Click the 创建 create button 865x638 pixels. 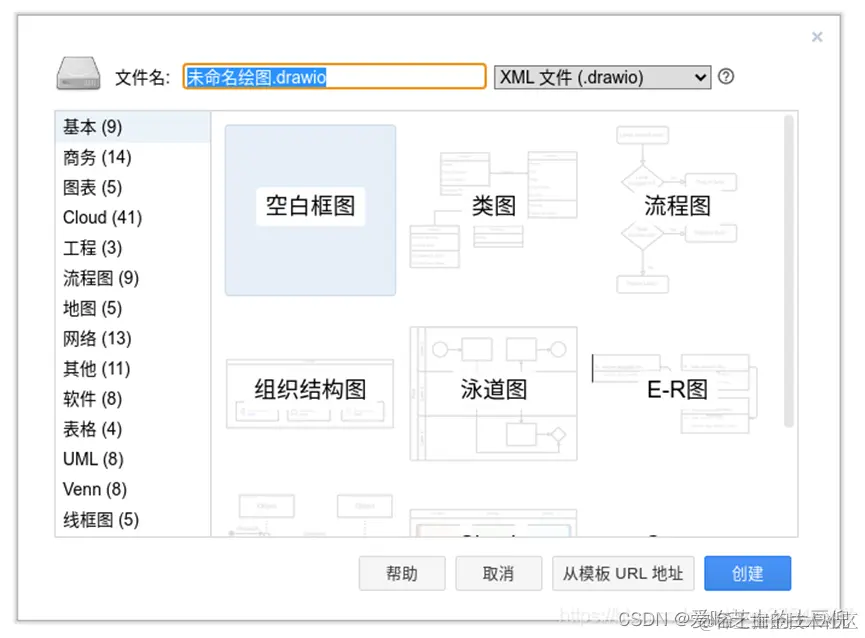[x=747, y=573]
